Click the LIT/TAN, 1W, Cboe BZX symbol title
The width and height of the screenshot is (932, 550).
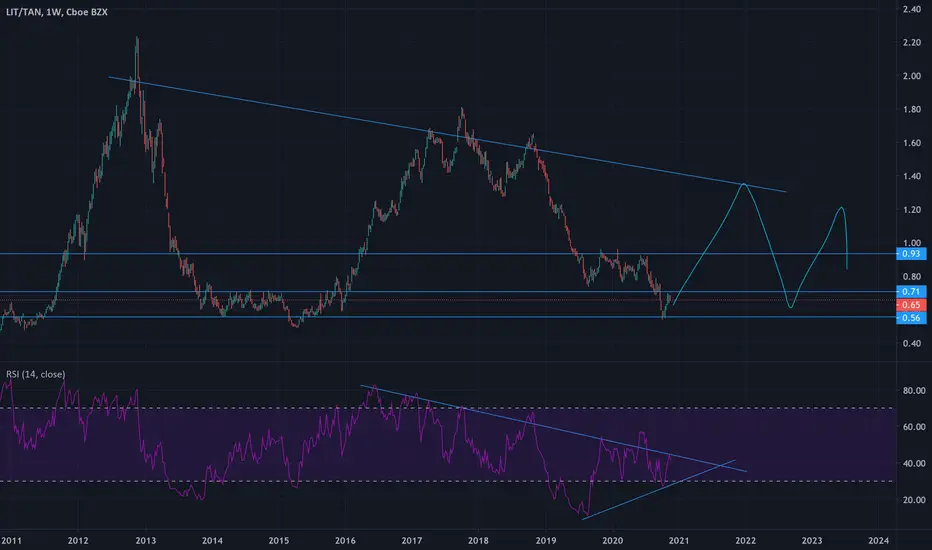click(57, 12)
